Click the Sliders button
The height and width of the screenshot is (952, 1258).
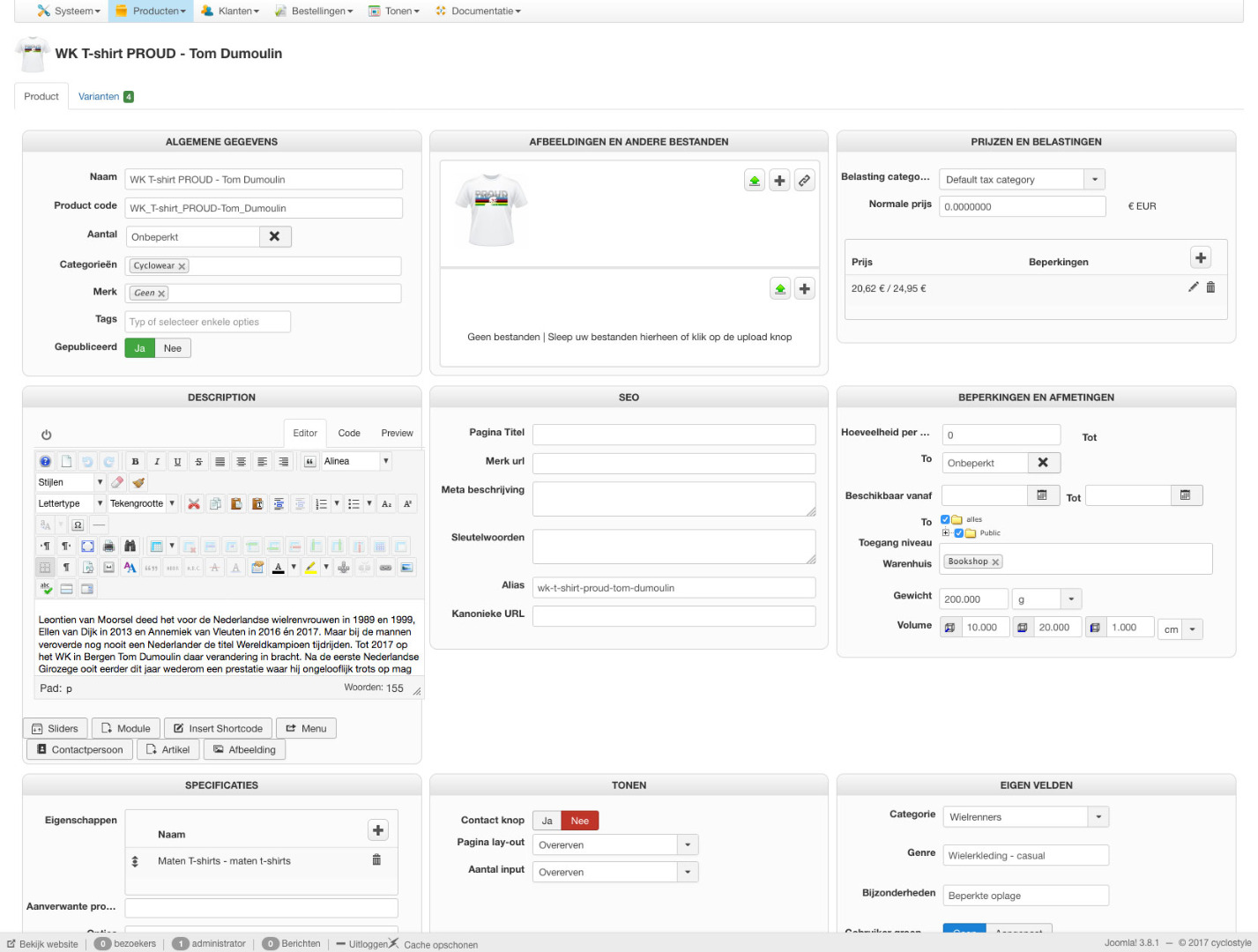pyautogui.click(x=55, y=728)
